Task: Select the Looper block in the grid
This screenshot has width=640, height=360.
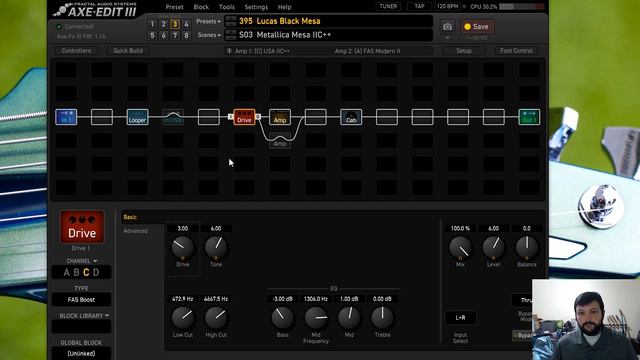Action: tap(137, 117)
